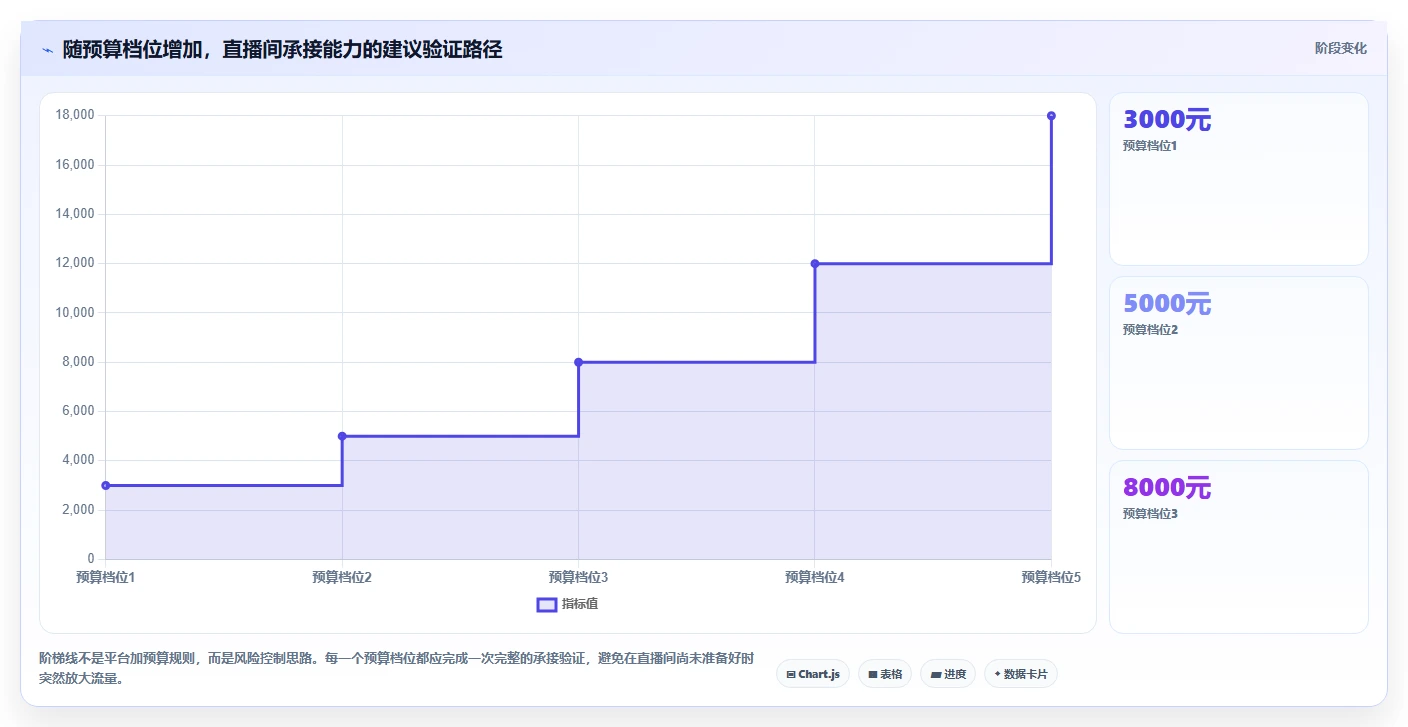The height and width of the screenshot is (727, 1408).
Task: Select the 进度 tag chip
Action: point(948,674)
